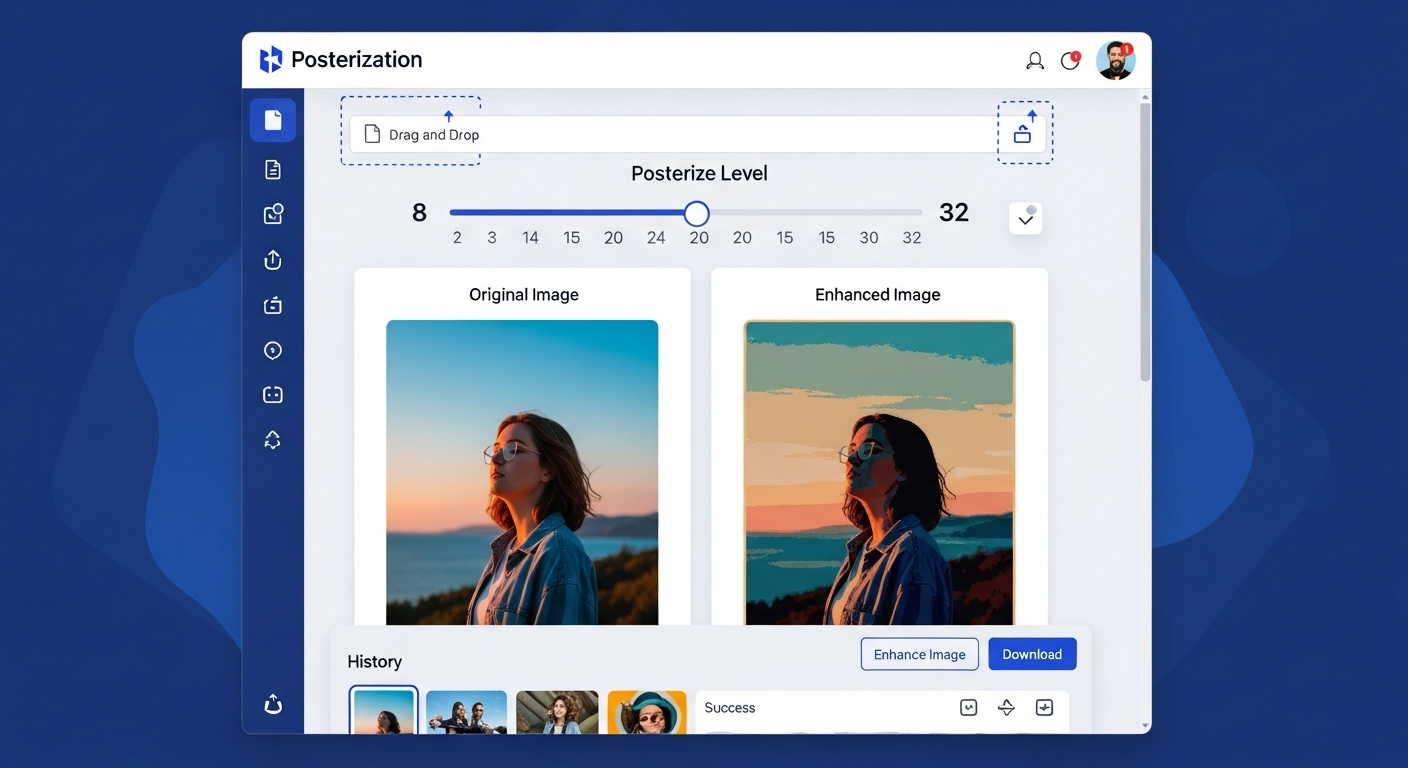Select the two-people history thumbnail
Screen dimensions: 1408x768
point(466,712)
